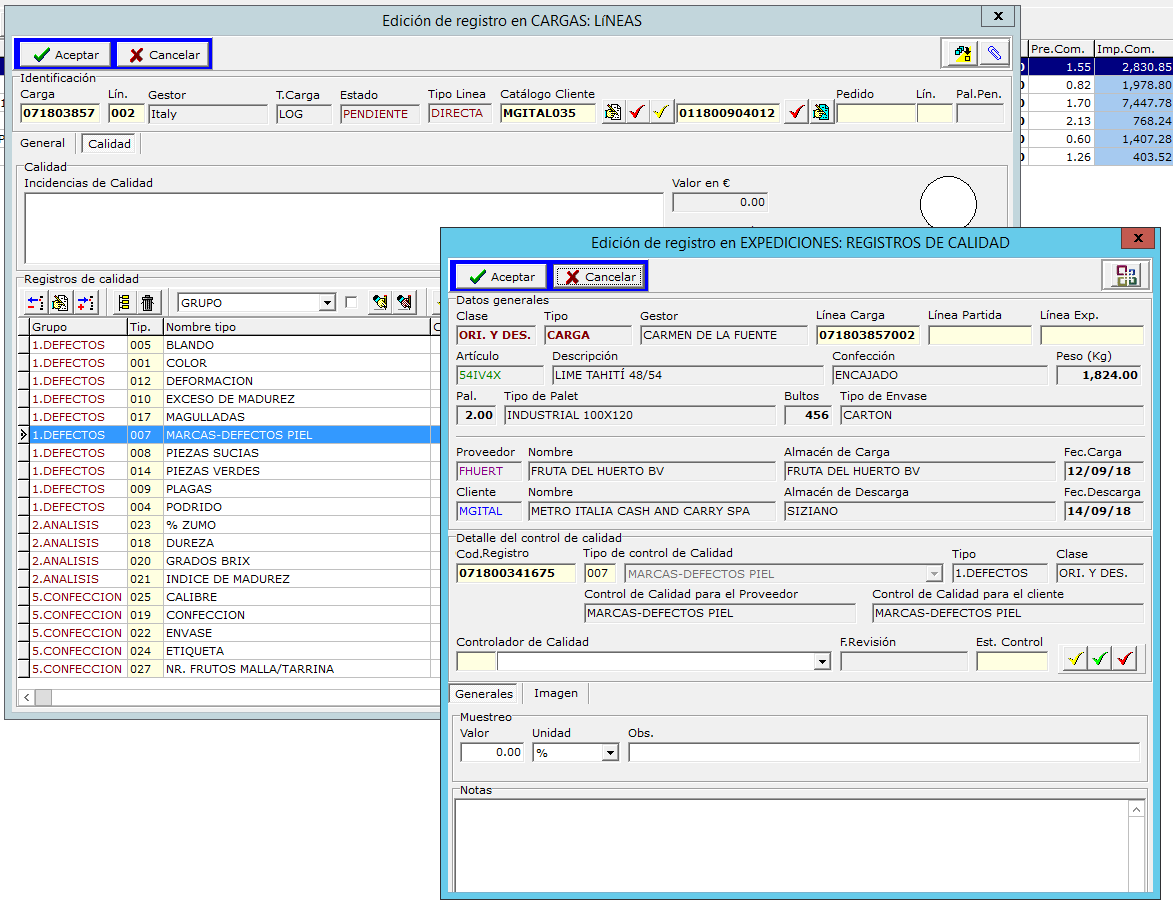The width and height of the screenshot is (1173, 907).
Task: Click the first toolbar icon in Registros de calidad
Action: click(x=35, y=303)
